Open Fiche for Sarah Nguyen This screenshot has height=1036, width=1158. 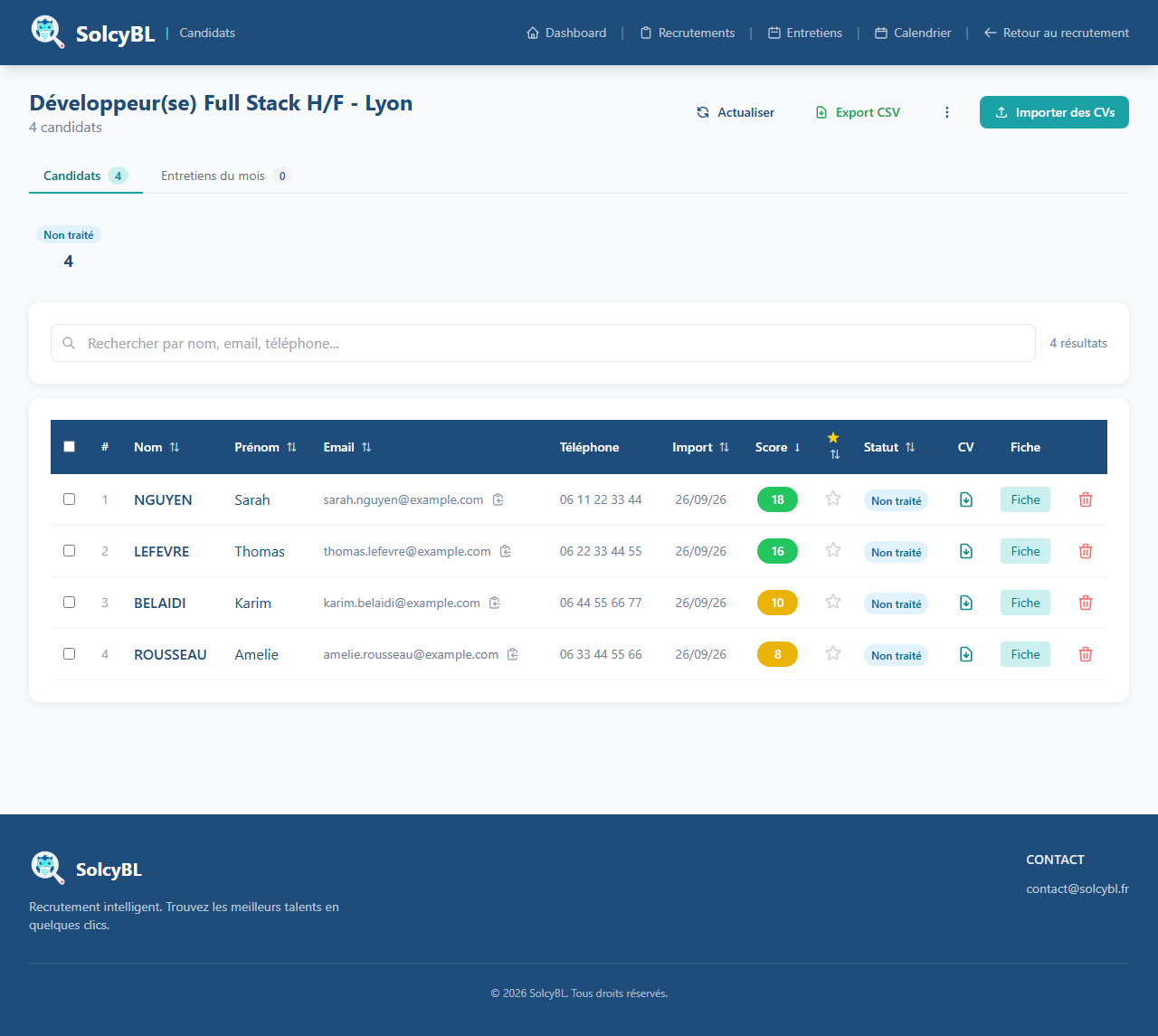[x=1025, y=499]
